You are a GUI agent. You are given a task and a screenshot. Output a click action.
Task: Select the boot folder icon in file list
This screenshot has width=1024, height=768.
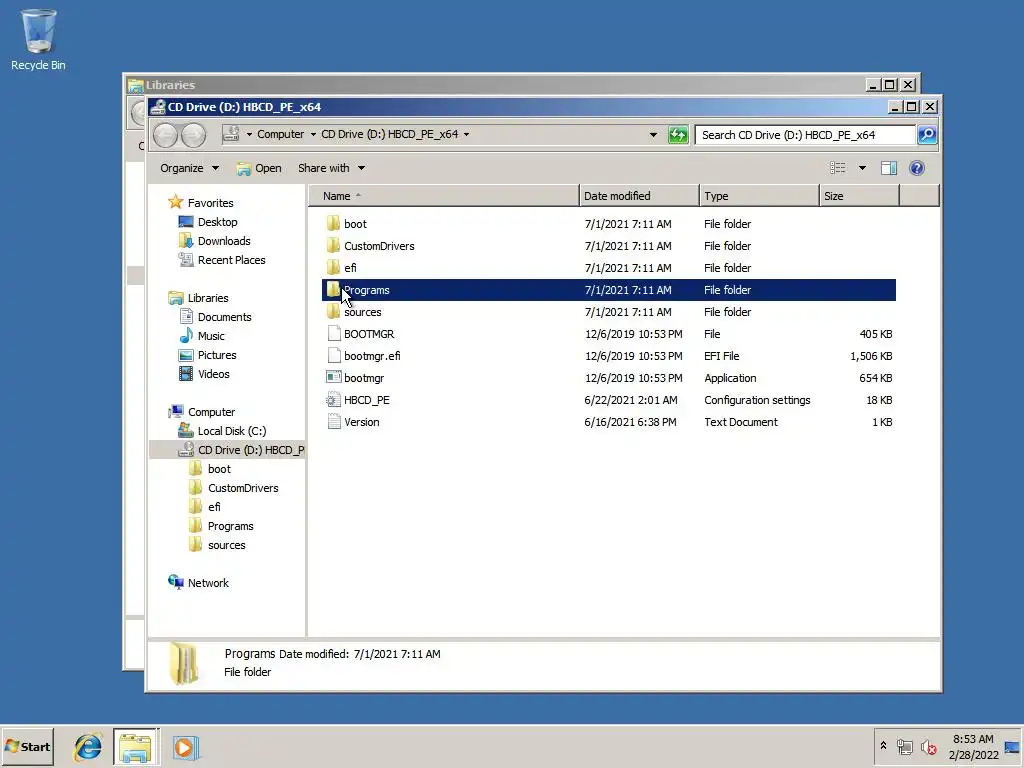tap(333, 223)
